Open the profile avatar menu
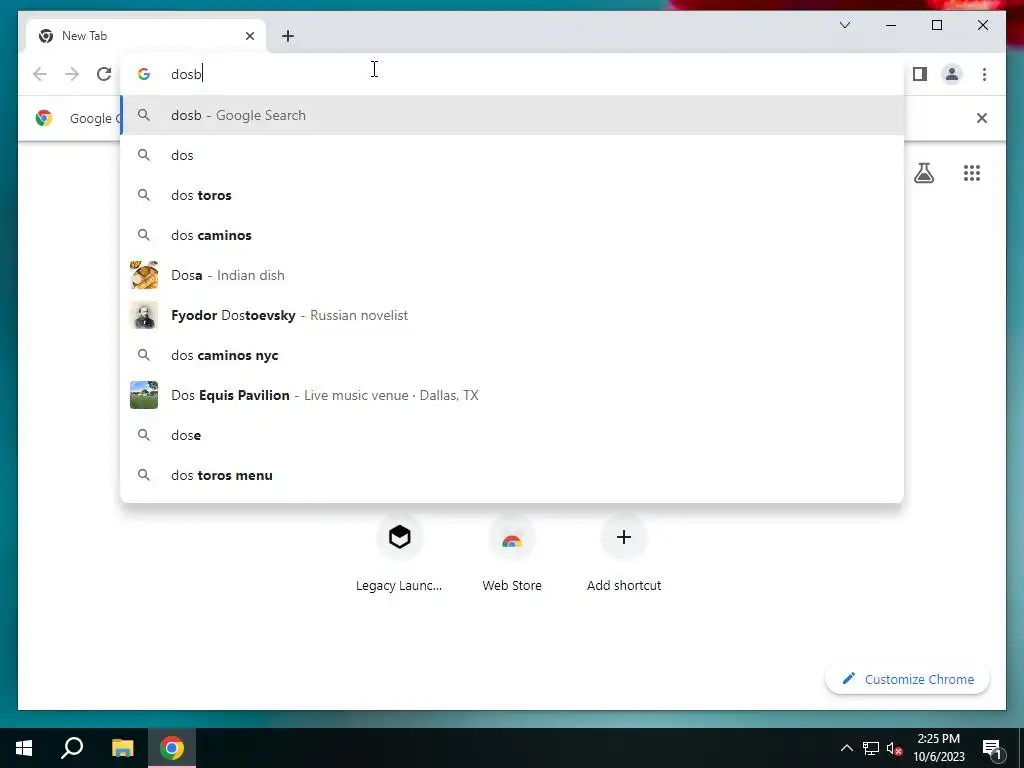The height and width of the screenshot is (768, 1024). (952, 74)
